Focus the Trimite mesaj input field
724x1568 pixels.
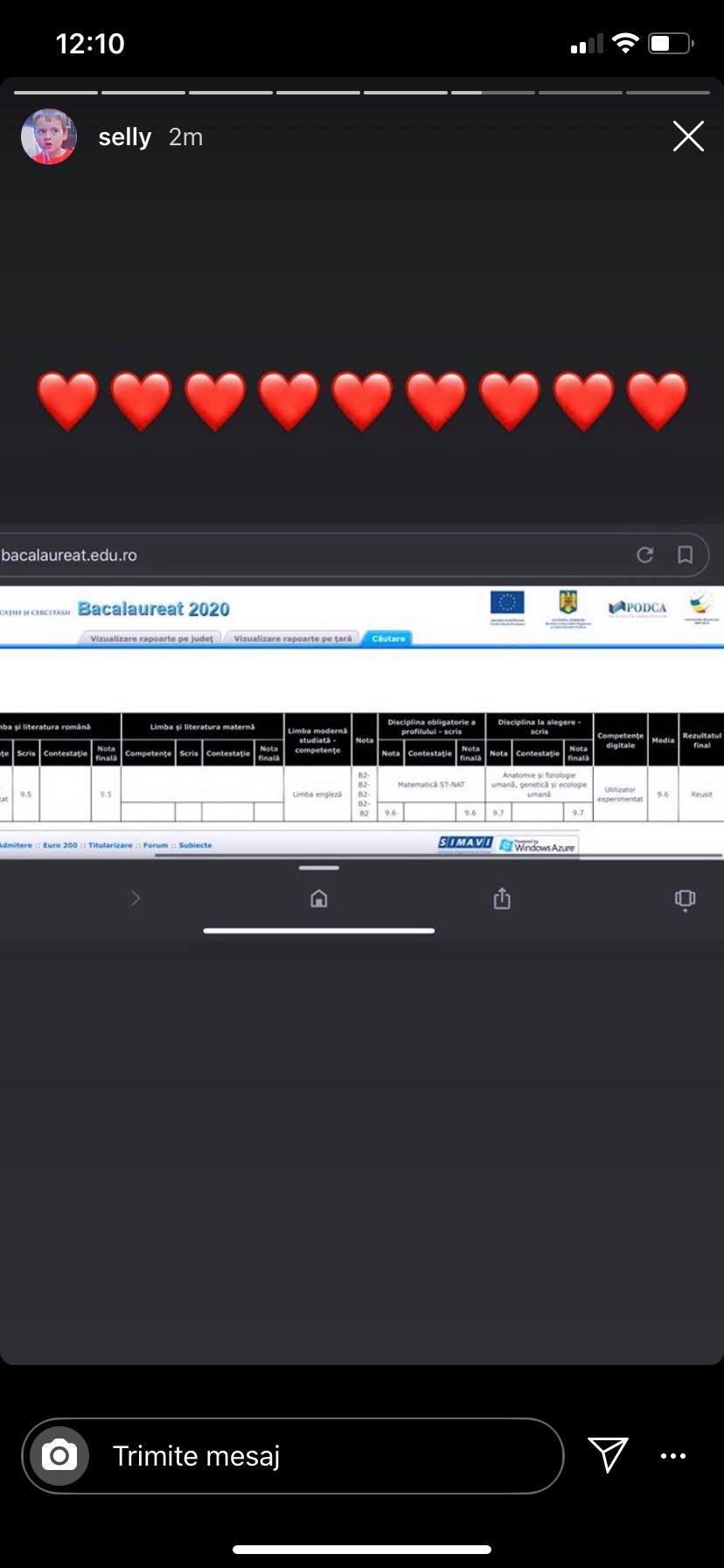pyautogui.click(x=324, y=1456)
